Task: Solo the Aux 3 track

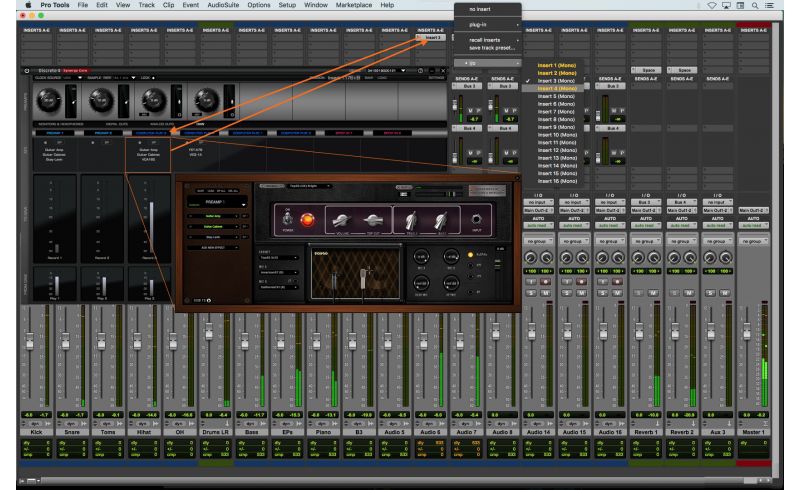Action: tap(710, 293)
